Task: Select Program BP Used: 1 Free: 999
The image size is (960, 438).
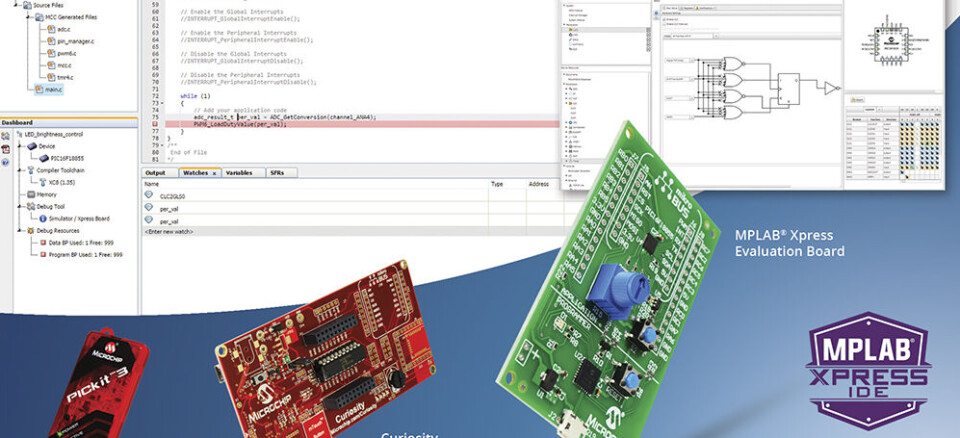Action: tap(88, 254)
